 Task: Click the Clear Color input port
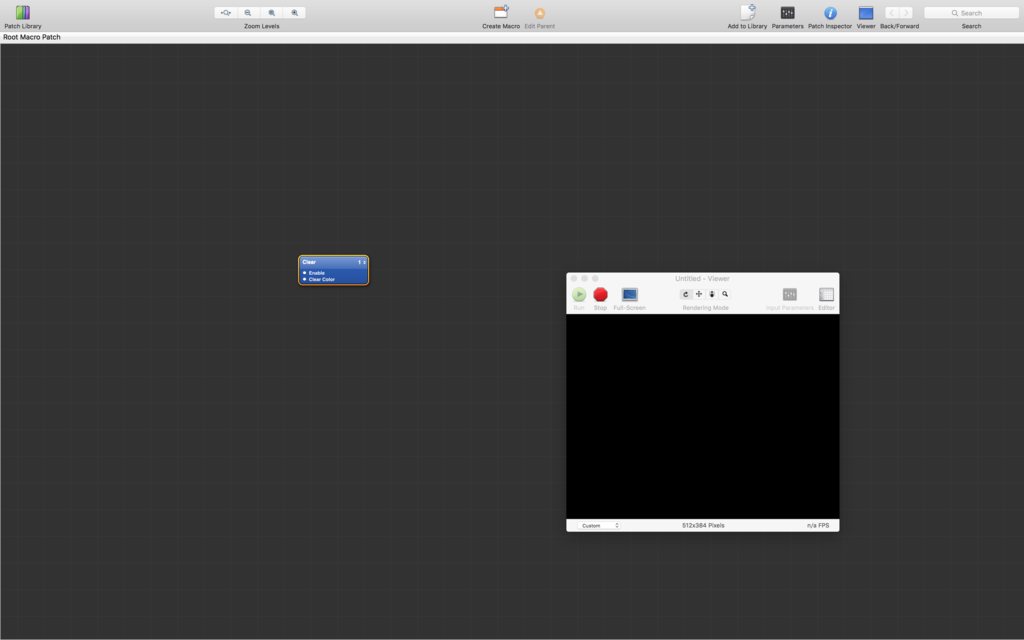click(x=305, y=279)
